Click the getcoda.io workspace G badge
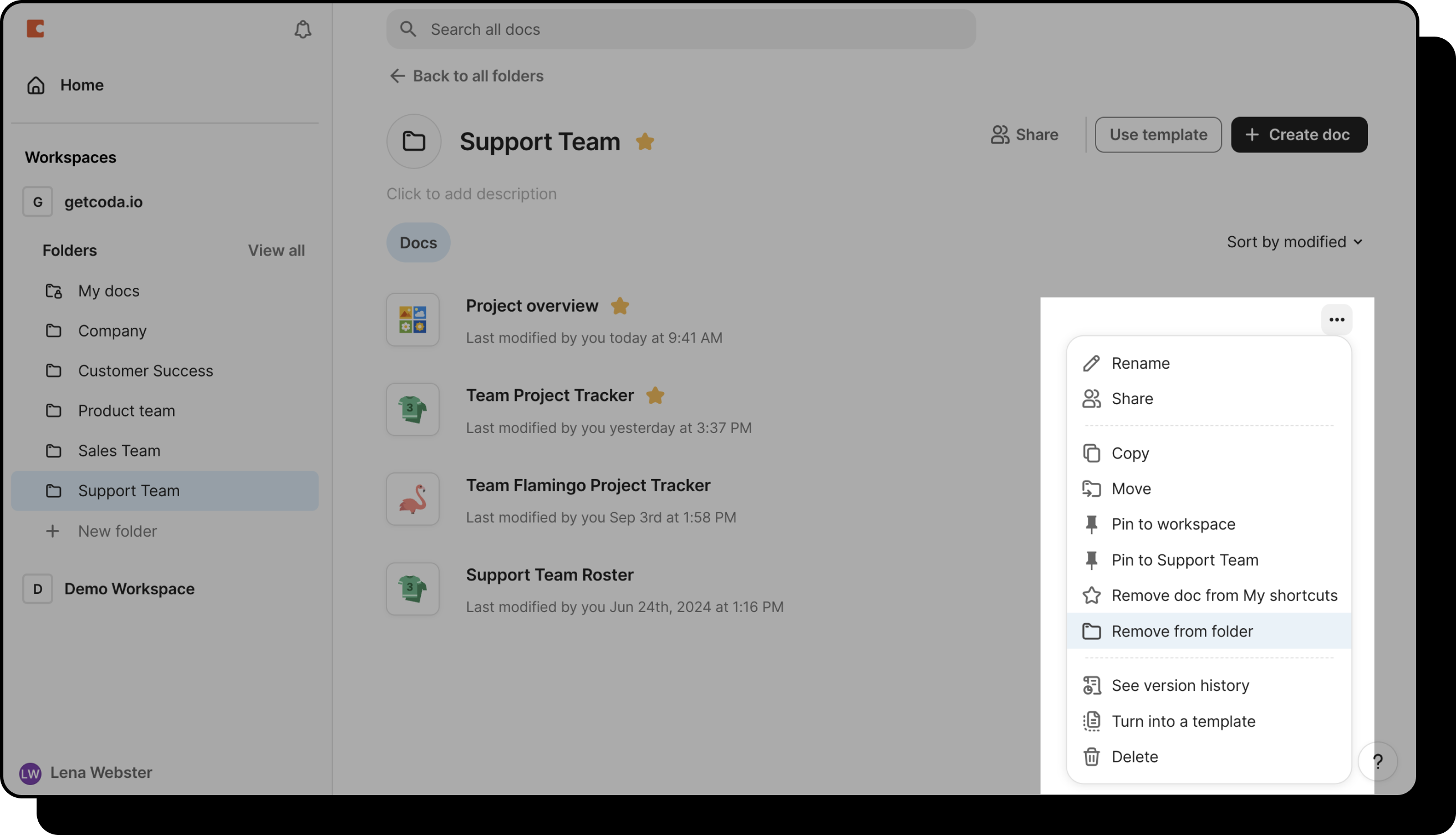This screenshot has width=1456, height=835. (38, 202)
